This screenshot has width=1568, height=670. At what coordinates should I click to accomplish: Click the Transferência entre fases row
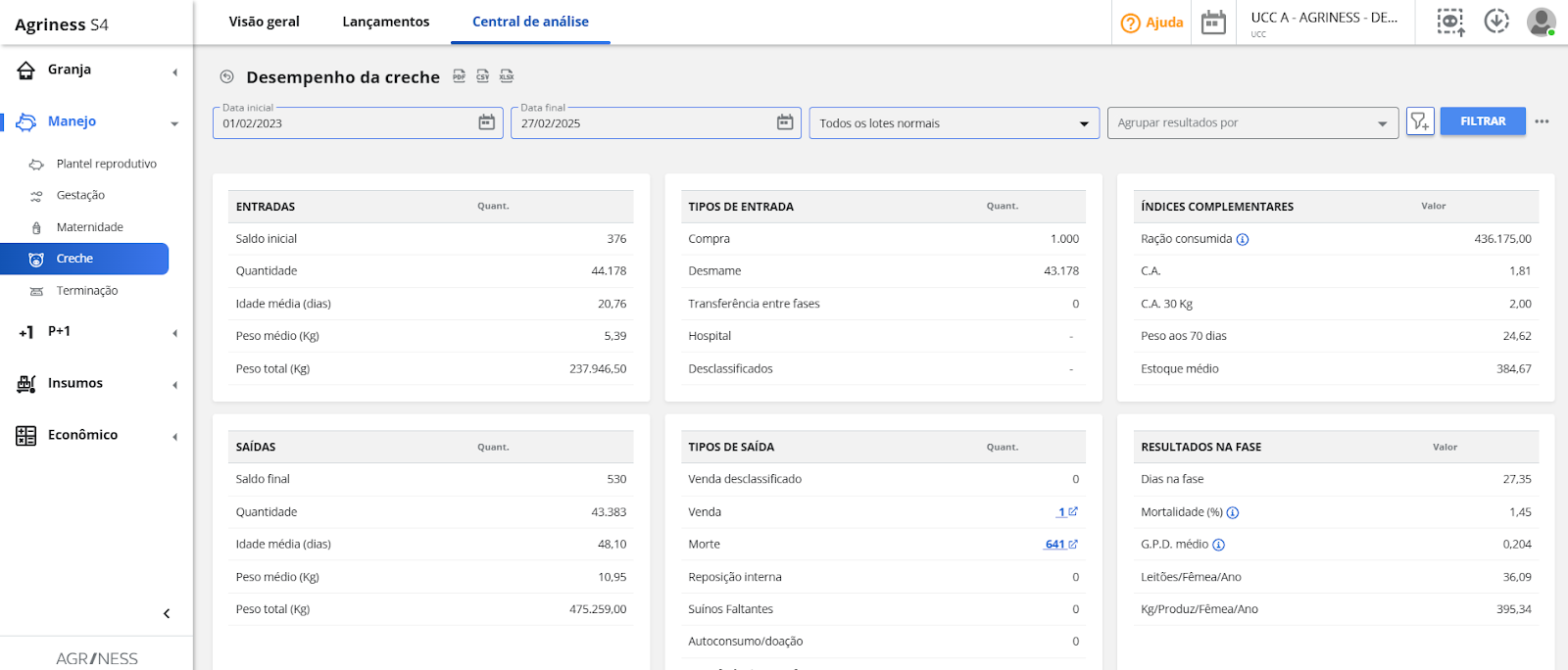(883, 304)
